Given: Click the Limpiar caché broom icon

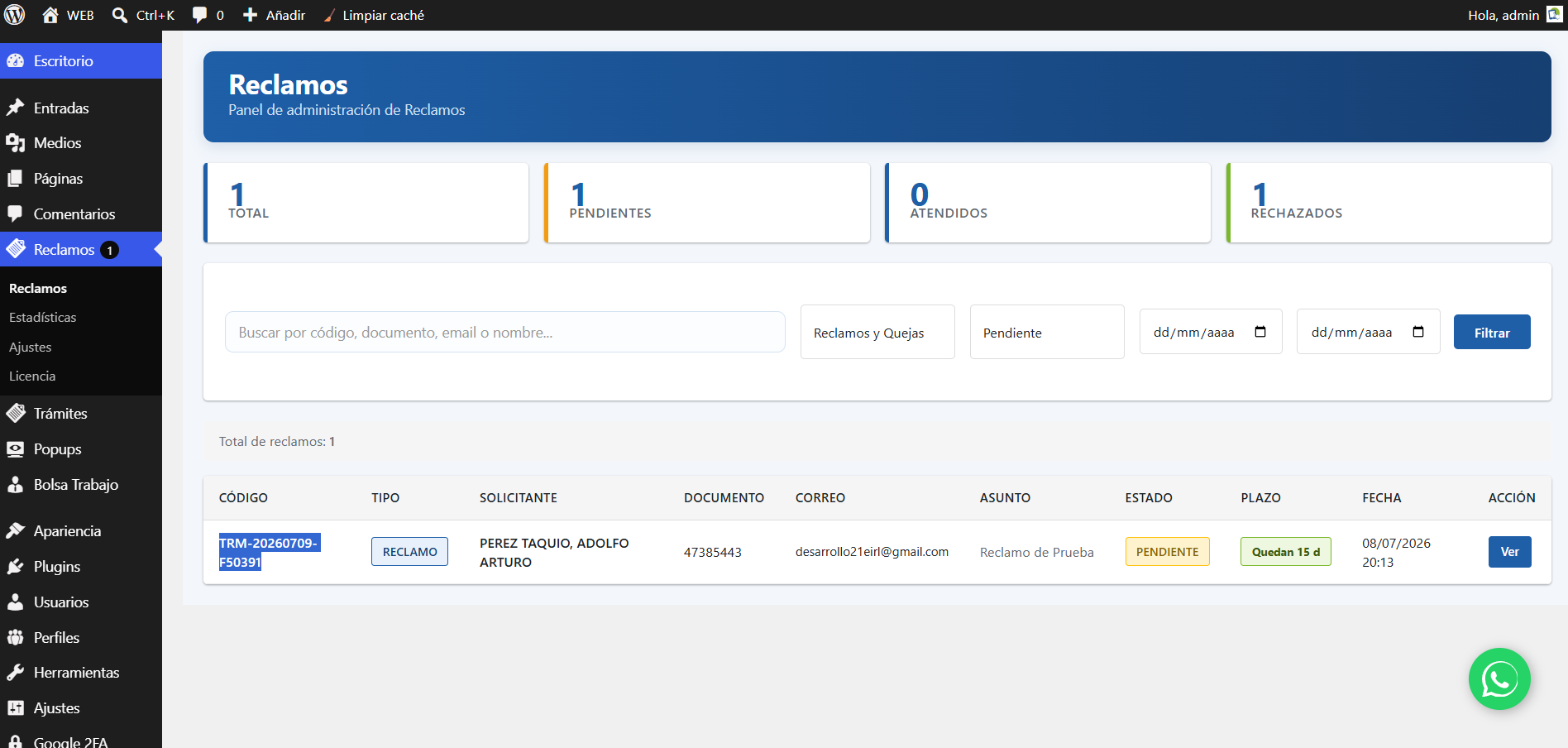Looking at the screenshot, I should 328,15.
